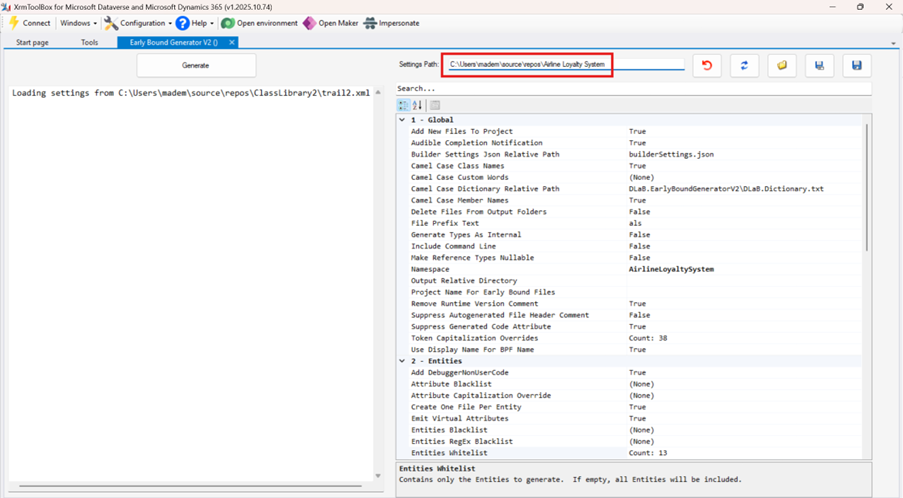Screen dimensions: 903x498
Task: Open settings file with folder icon
Action: (782, 65)
